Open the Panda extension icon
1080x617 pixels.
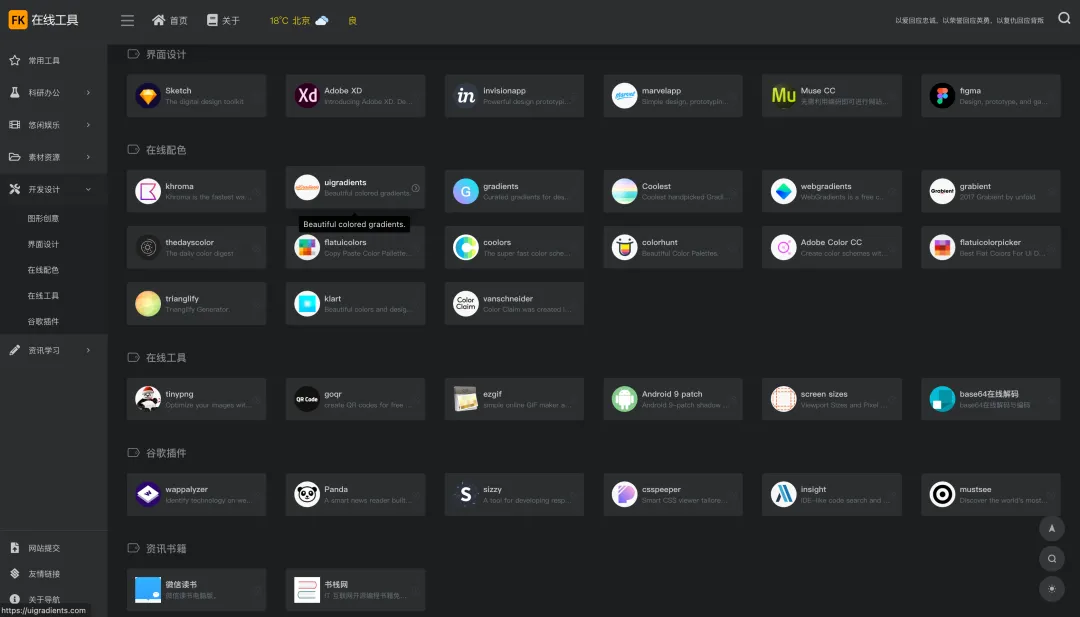(307, 494)
